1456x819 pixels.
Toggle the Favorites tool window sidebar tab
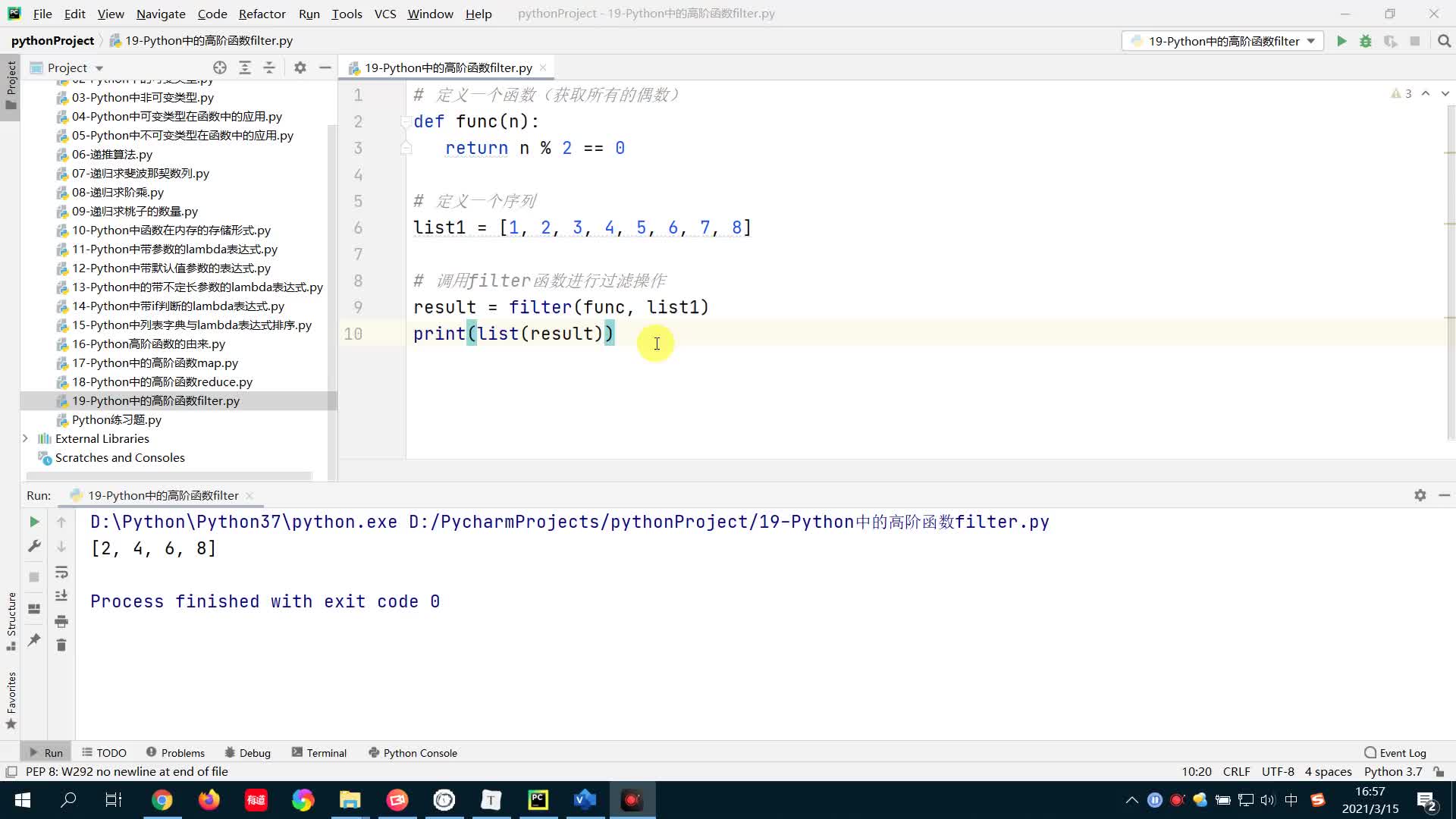(11, 701)
